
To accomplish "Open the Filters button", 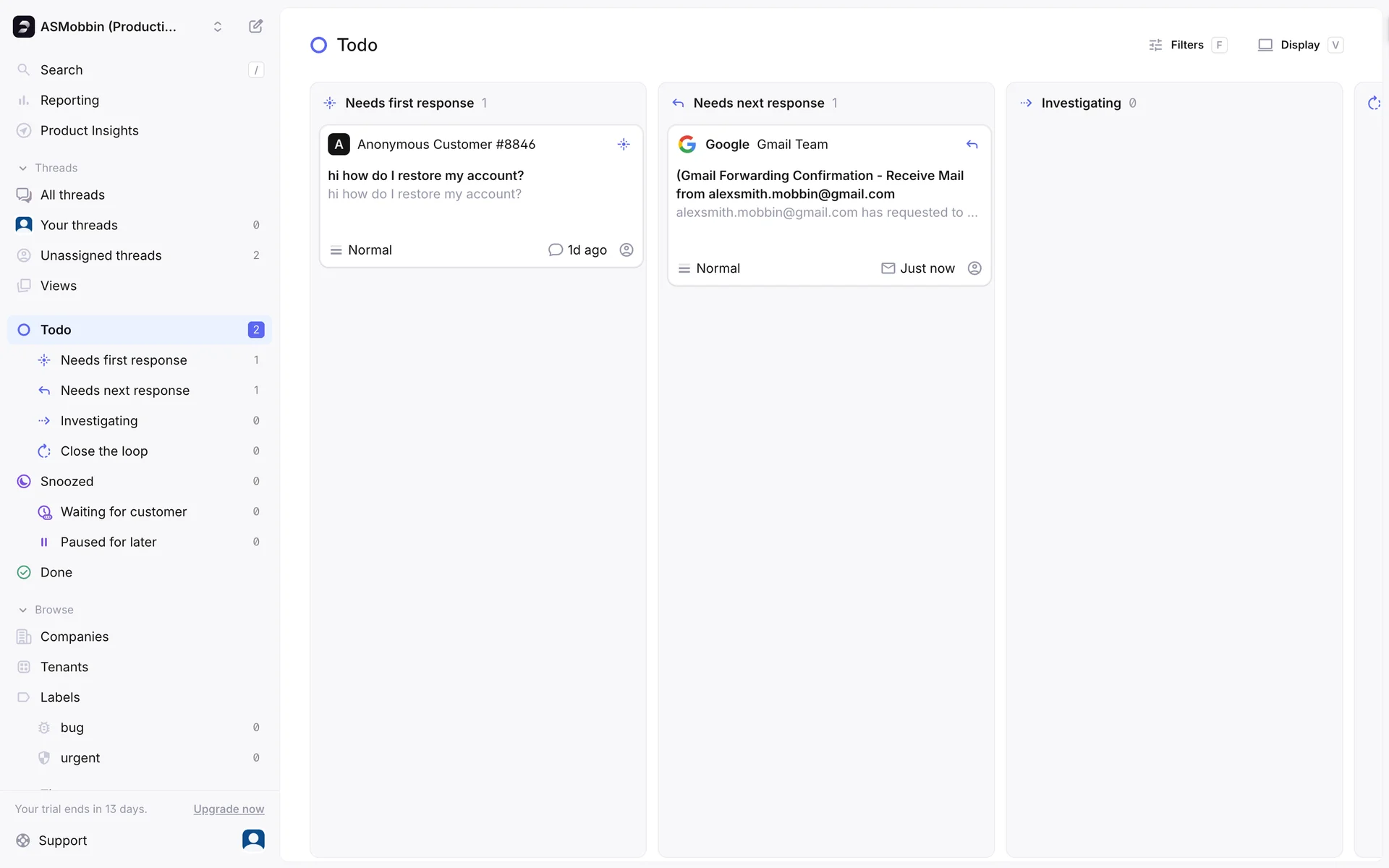I will click(x=1186, y=45).
